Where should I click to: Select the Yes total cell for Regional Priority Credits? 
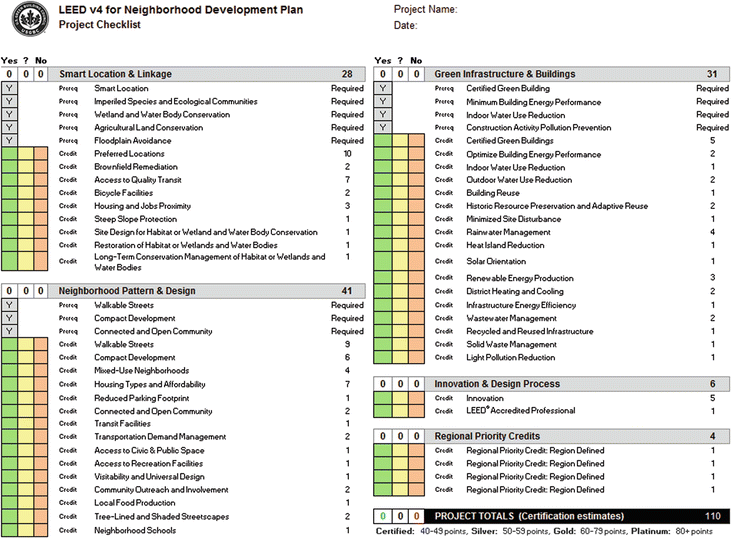383,436
